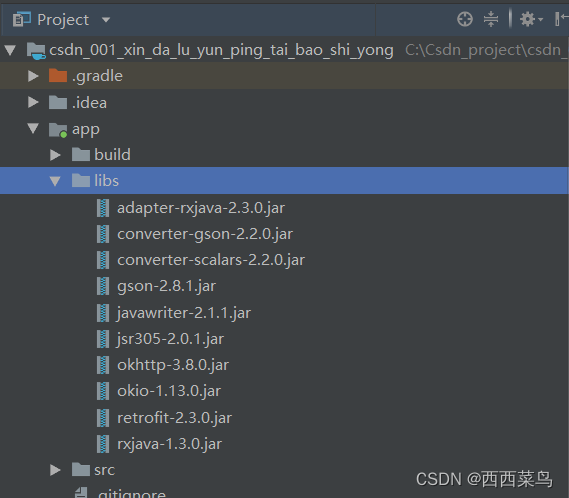Click the Project panel icon
This screenshot has width=569, height=498.
pyautogui.click(x=21, y=20)
